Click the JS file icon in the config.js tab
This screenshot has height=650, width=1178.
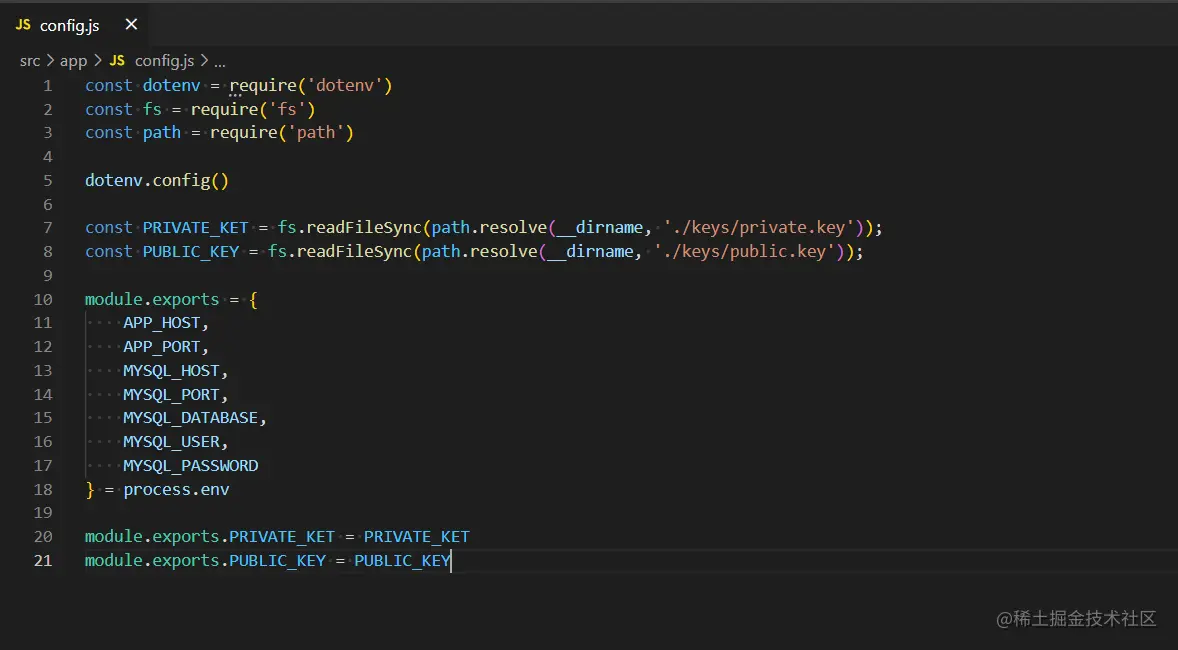click(x=23, y=25)
